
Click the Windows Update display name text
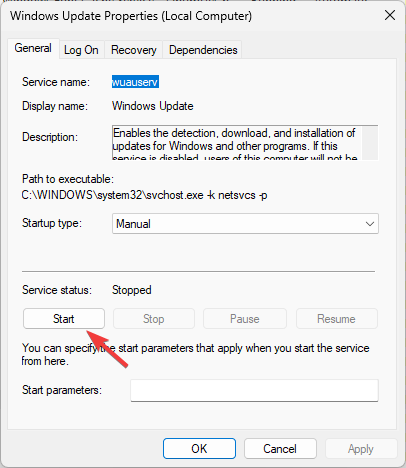pos(153,106)
